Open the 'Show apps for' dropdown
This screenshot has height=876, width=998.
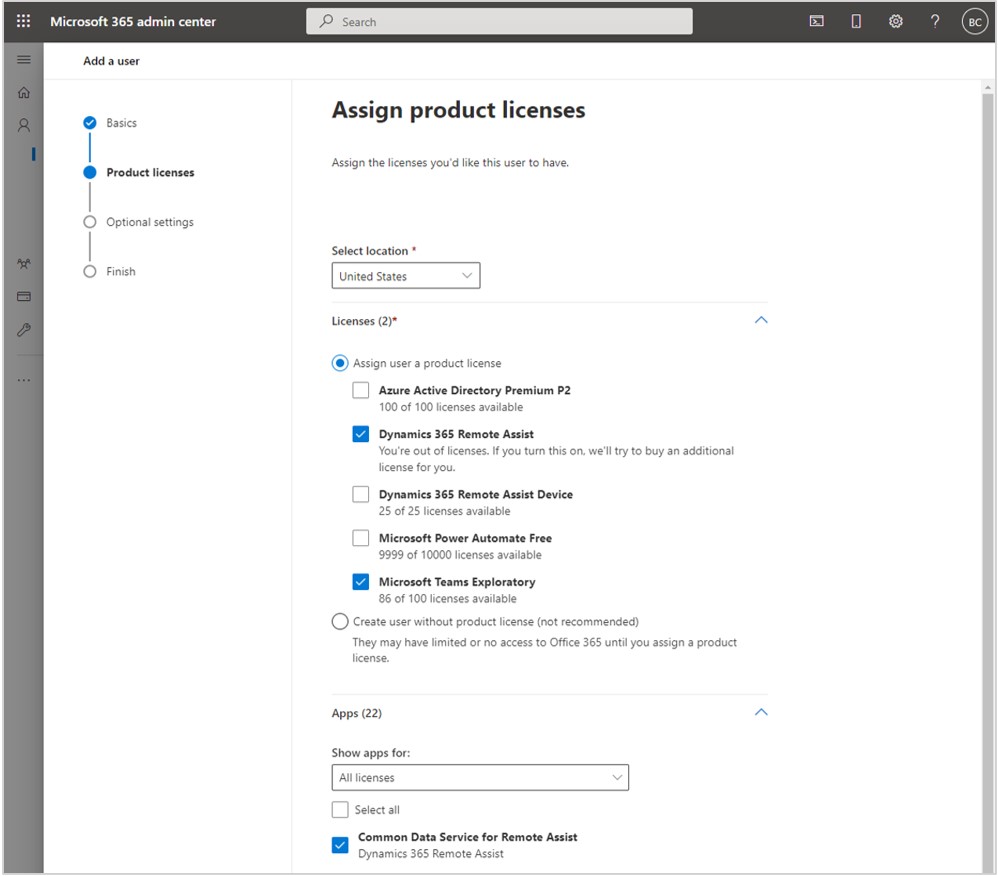[x=480, y=777]
